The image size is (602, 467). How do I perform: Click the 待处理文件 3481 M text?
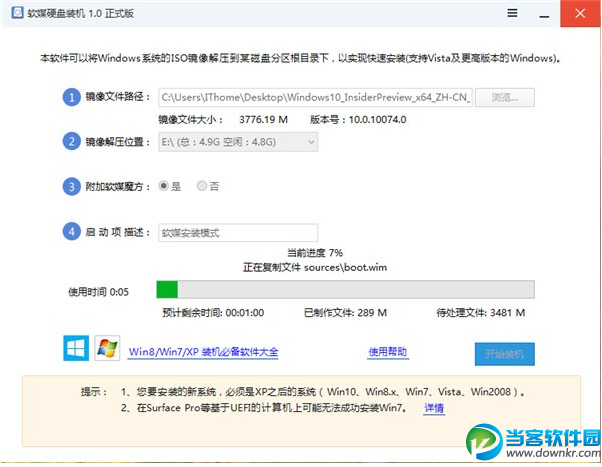pyautogui.click(x=481, y=313)
